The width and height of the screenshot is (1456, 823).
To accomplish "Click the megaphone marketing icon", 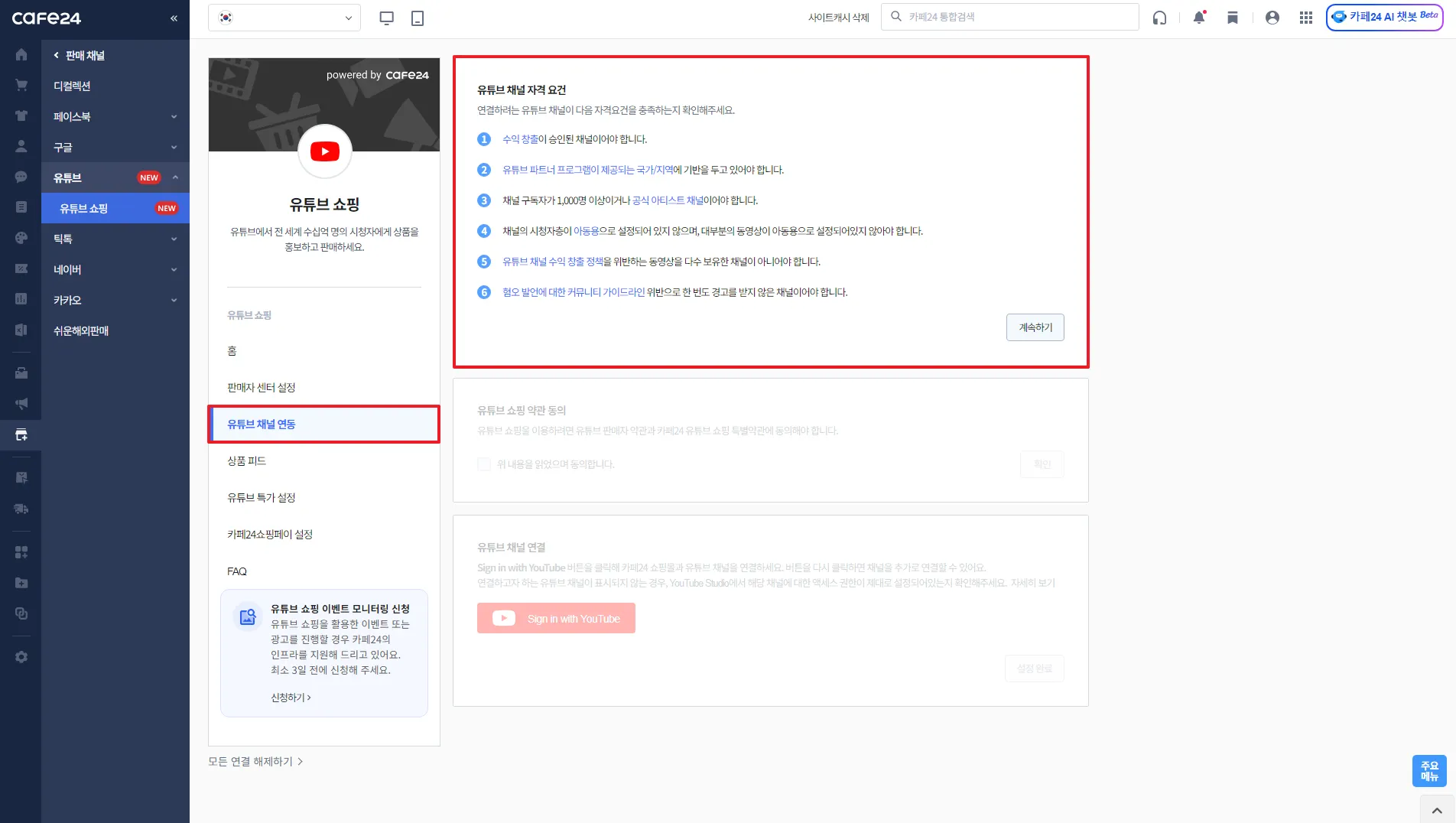I will 21,404.
